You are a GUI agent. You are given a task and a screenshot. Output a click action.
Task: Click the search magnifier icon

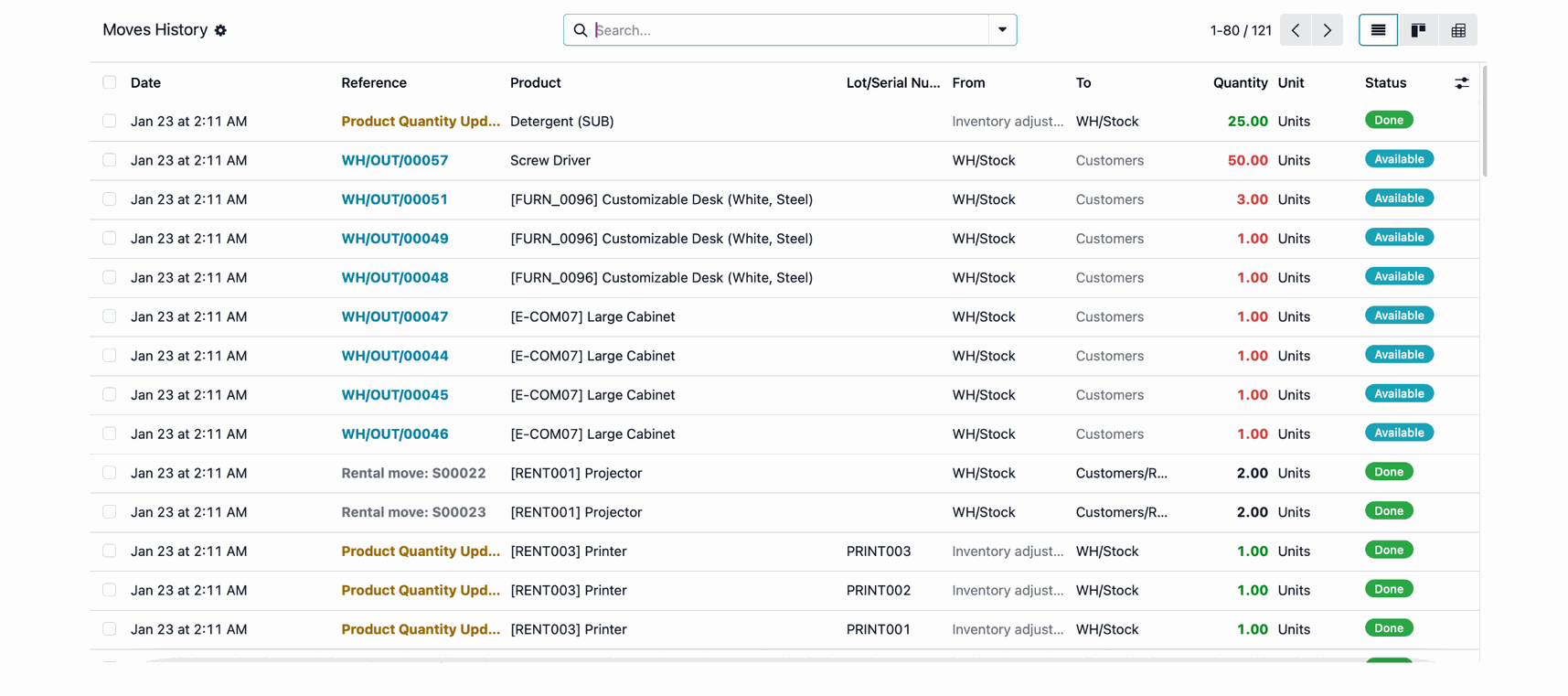pos(580,30)
